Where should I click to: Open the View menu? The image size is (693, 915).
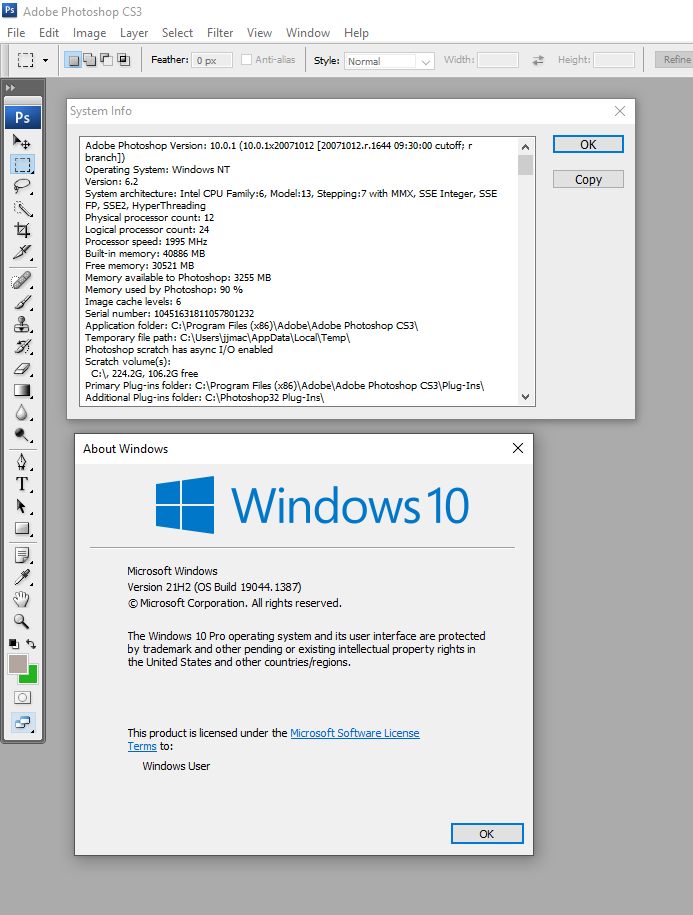[x=259, y=33]
